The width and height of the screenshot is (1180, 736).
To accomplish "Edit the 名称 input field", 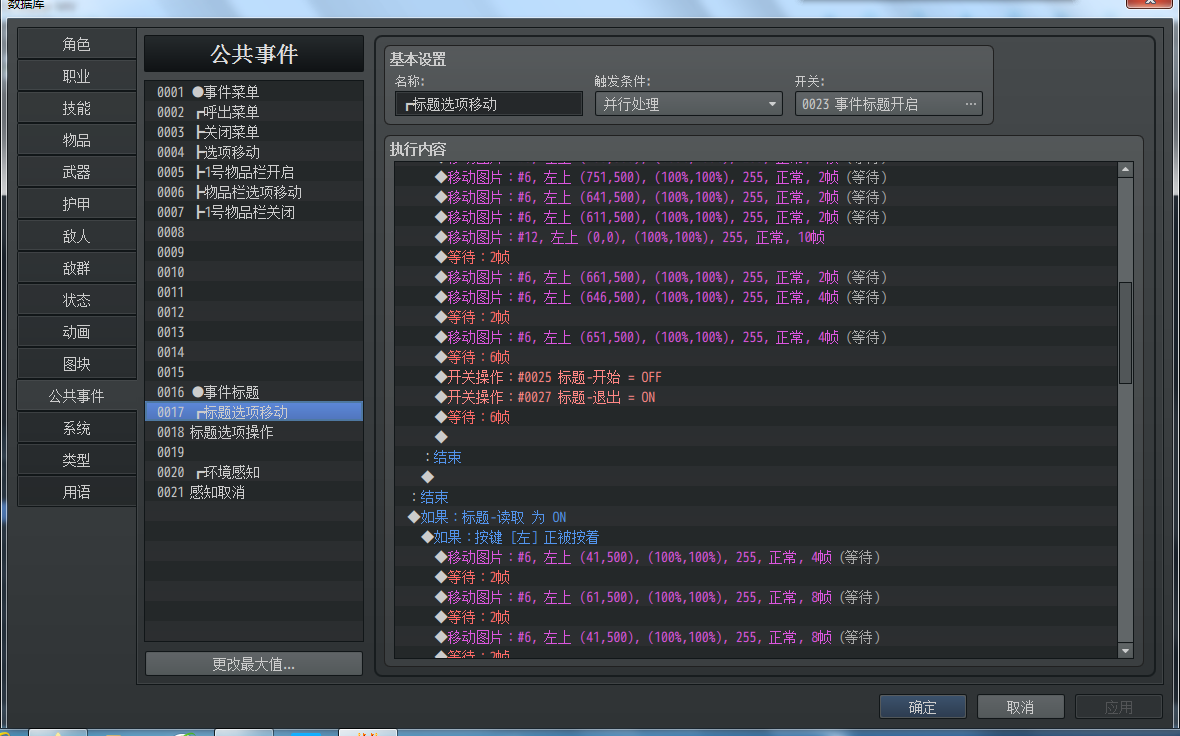I will [x=488, y=104].
